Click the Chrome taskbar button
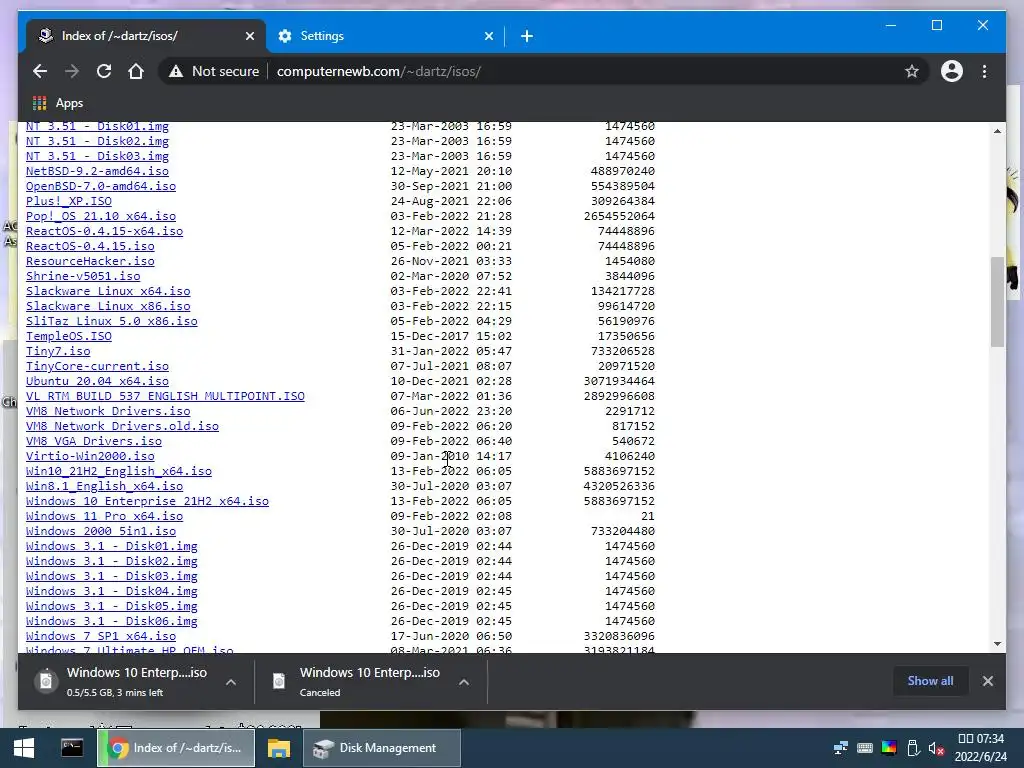1024x768 pixels. [x=176, y=748]
